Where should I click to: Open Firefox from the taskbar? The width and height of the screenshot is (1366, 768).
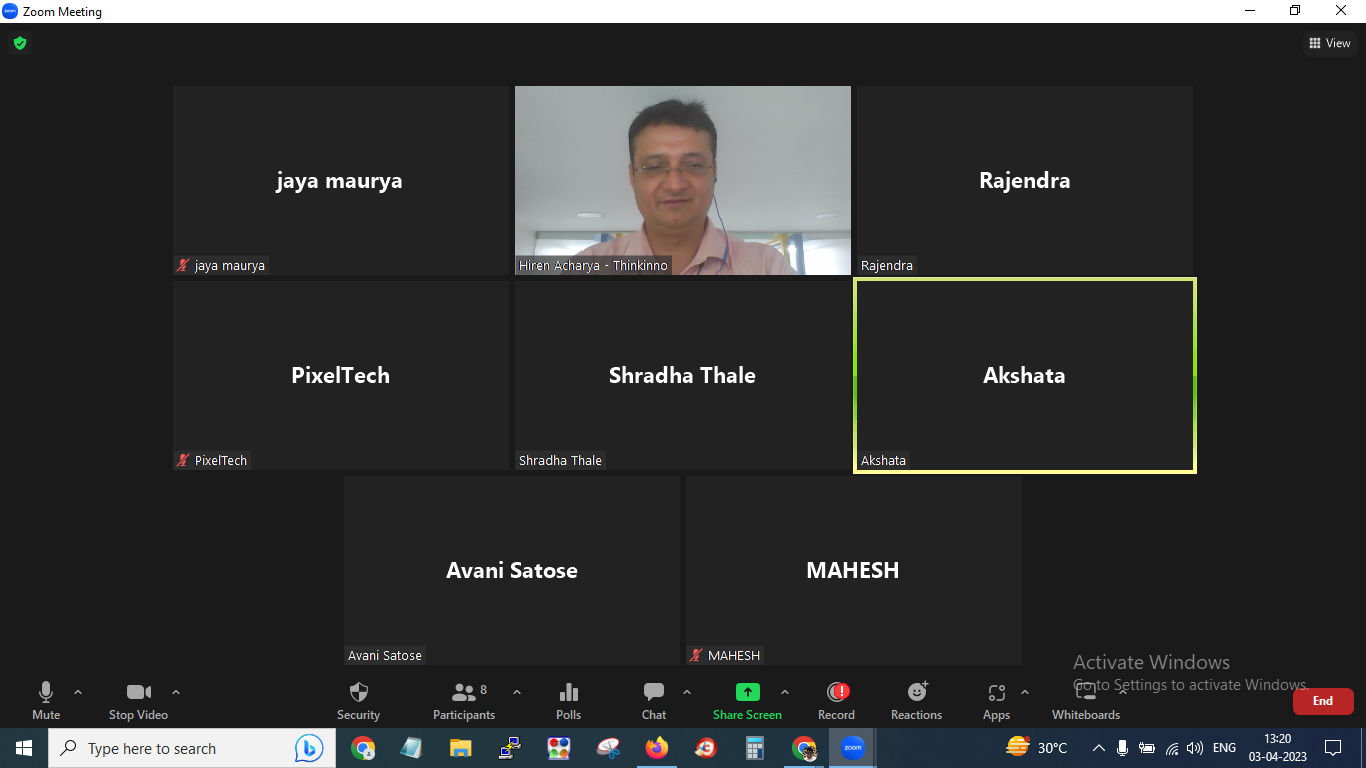[657, 748]
